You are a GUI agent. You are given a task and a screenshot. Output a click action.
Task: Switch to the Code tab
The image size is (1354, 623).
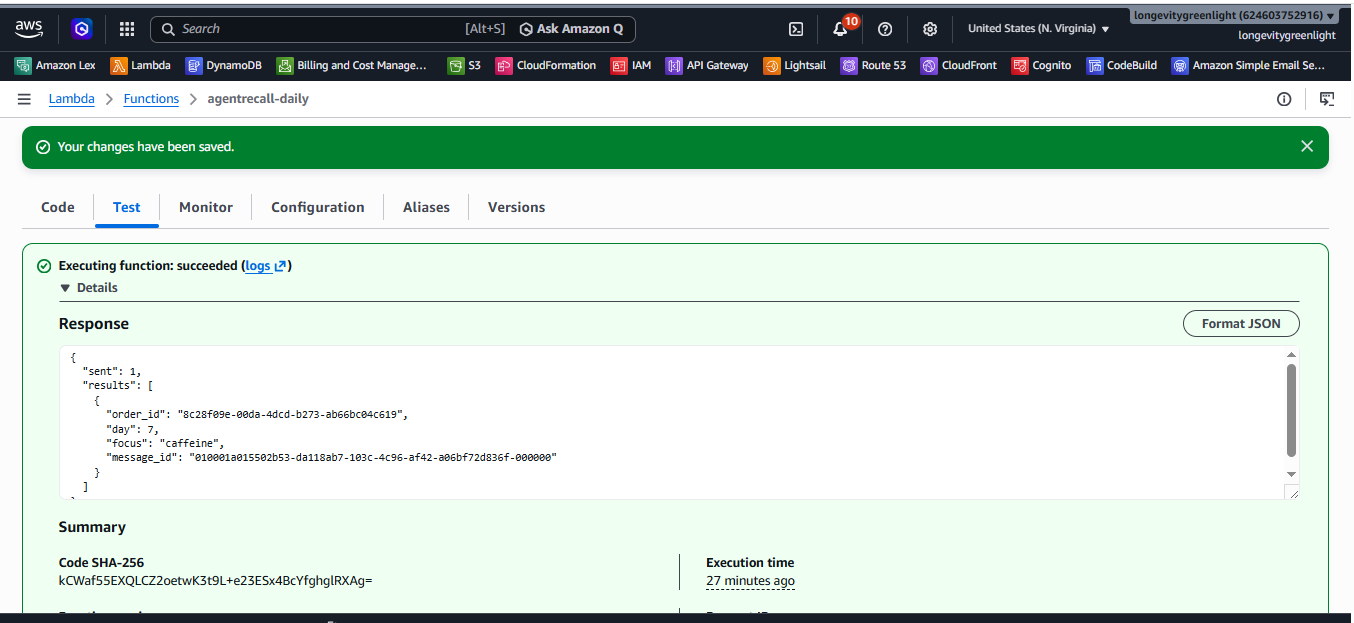click(58, 207)
